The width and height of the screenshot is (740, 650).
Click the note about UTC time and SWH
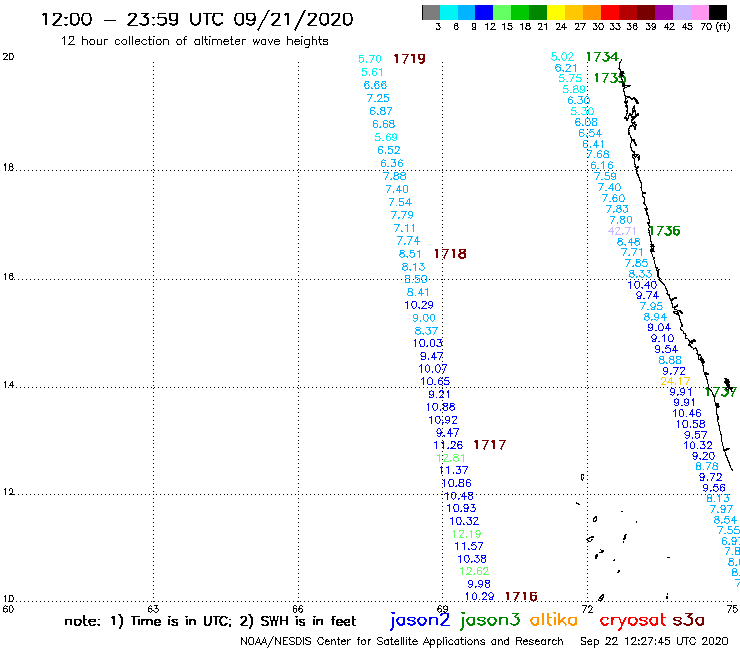[x=210, y=621]
